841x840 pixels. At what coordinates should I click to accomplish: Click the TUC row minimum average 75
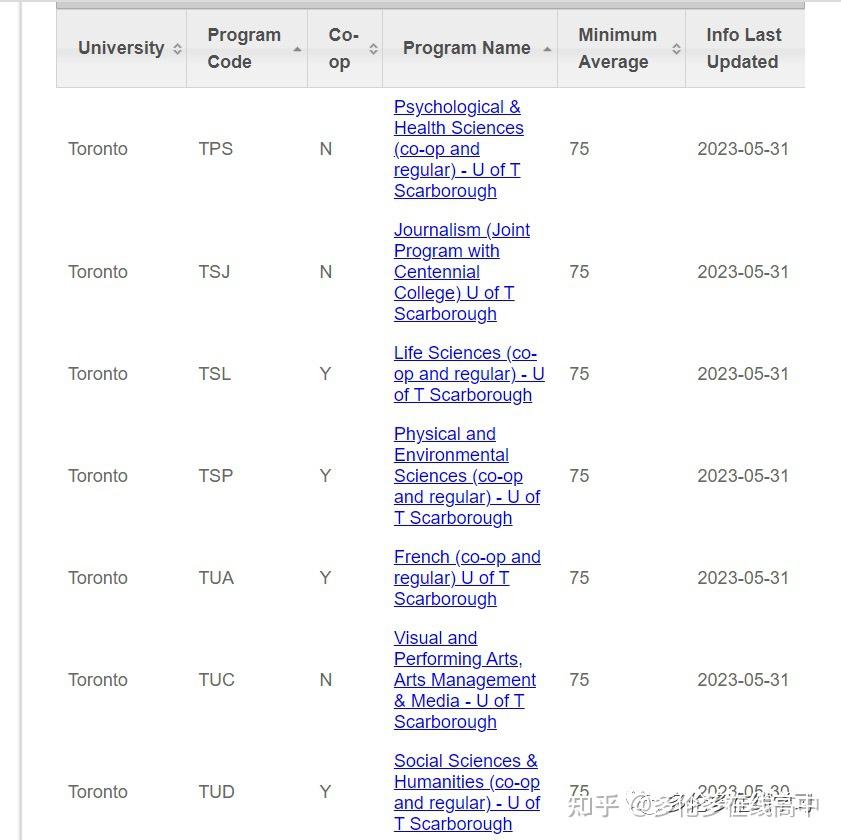point(579,680)
